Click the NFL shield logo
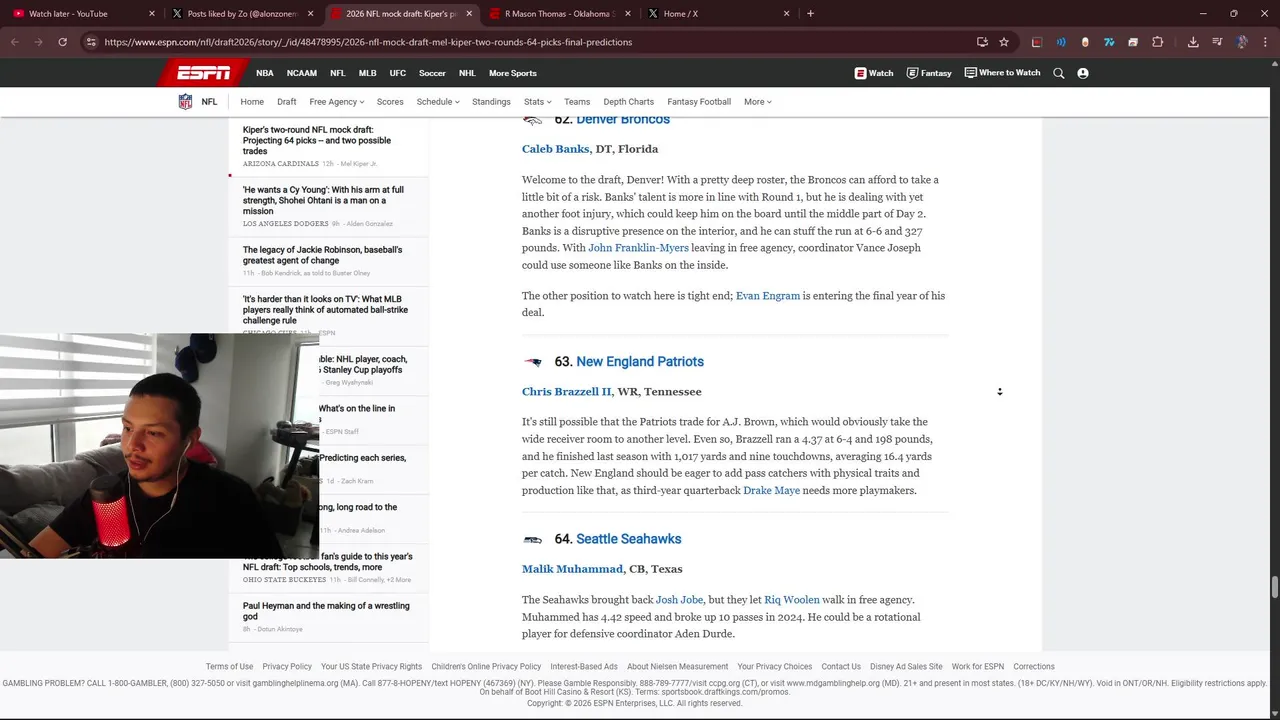Viewport: 1280px width, 720px height. point(185,102)
